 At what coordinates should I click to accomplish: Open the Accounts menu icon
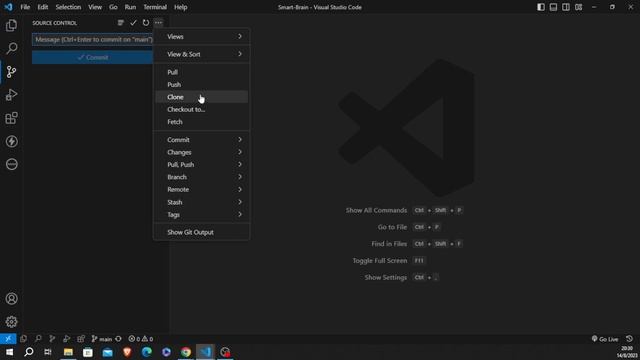[11, 298]
